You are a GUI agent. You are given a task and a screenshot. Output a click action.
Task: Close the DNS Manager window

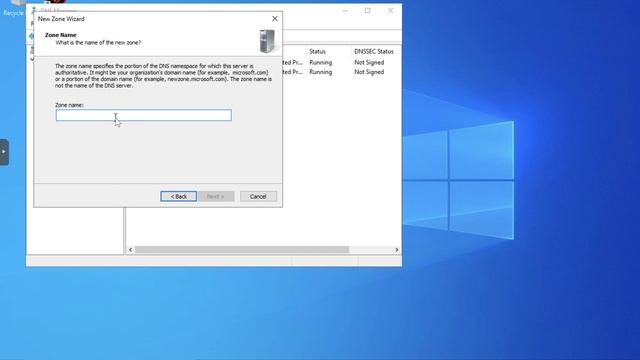click(x=390, y=11)
